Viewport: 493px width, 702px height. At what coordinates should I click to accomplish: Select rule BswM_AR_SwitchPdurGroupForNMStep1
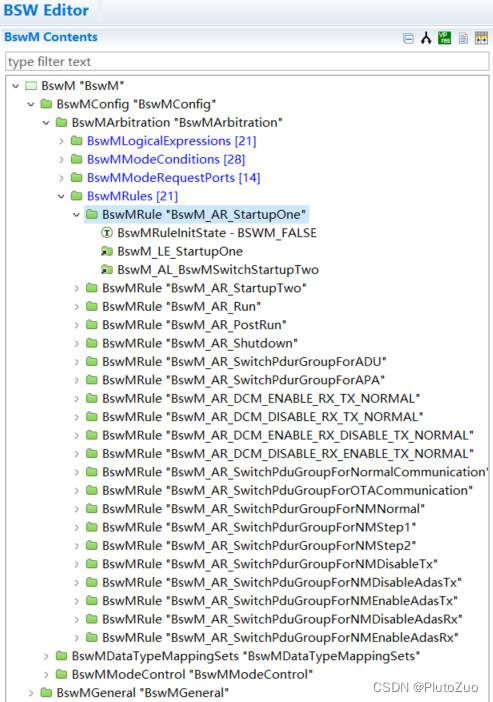pyautogui.click(x=259, y=527)
